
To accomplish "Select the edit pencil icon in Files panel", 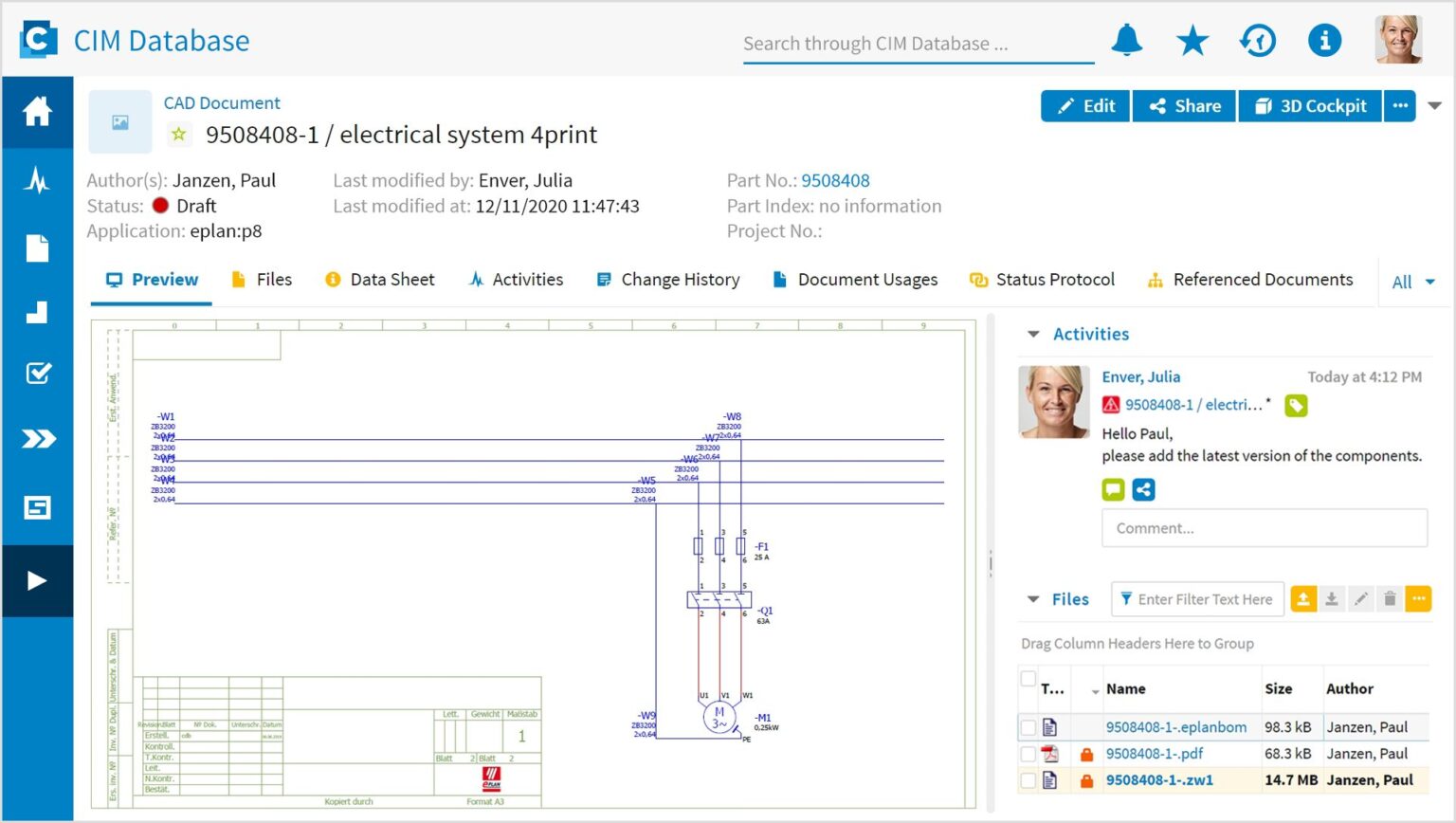I will click(1360, 598).
